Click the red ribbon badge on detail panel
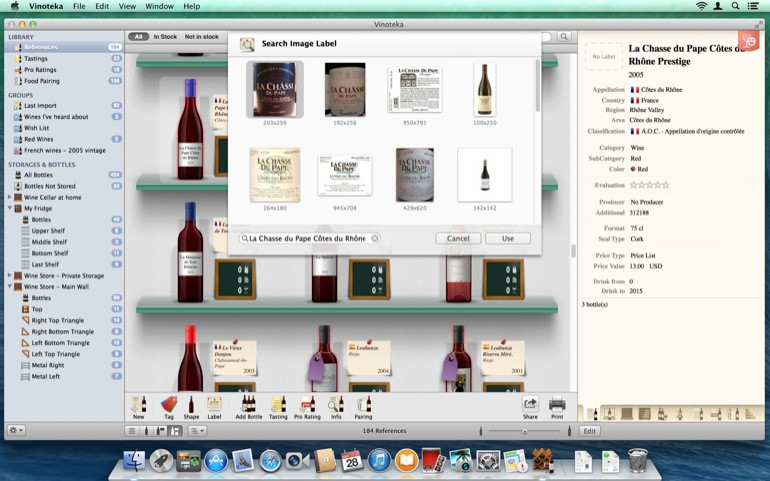770x481 pixels. pos(749,41)
